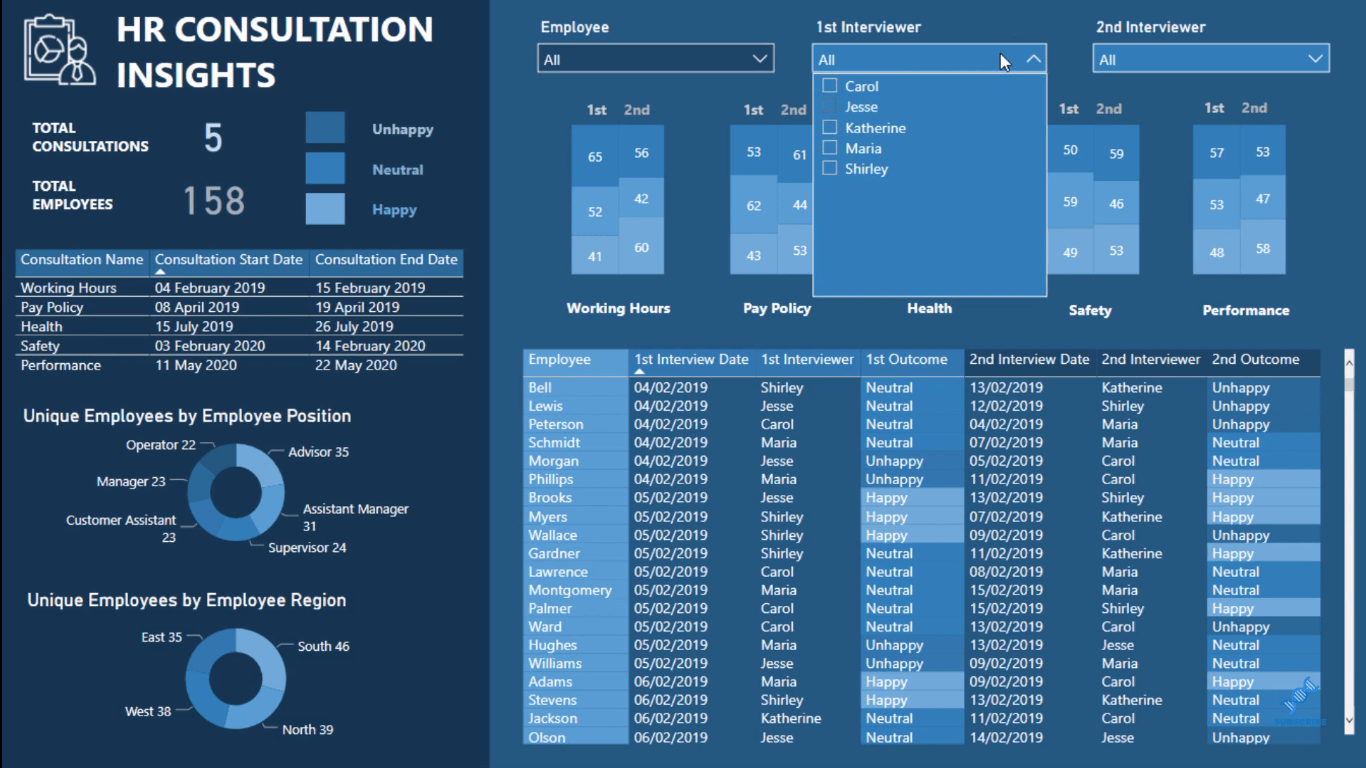Enable the Maria checkbox
Viewport: 1366px width, 768px height.
pyautogui.click(x=829, y=148)
